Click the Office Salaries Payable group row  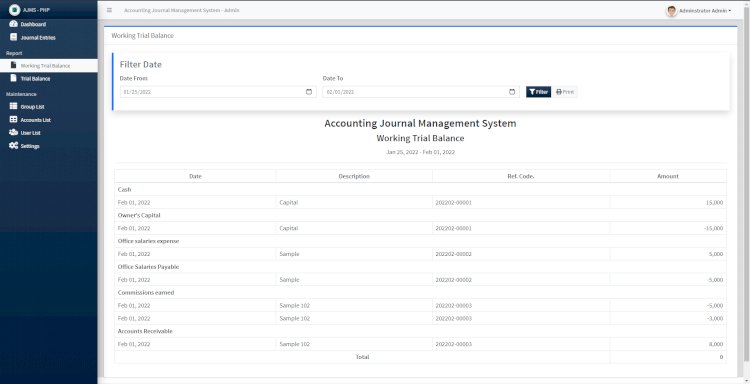(x=420, y=267)
